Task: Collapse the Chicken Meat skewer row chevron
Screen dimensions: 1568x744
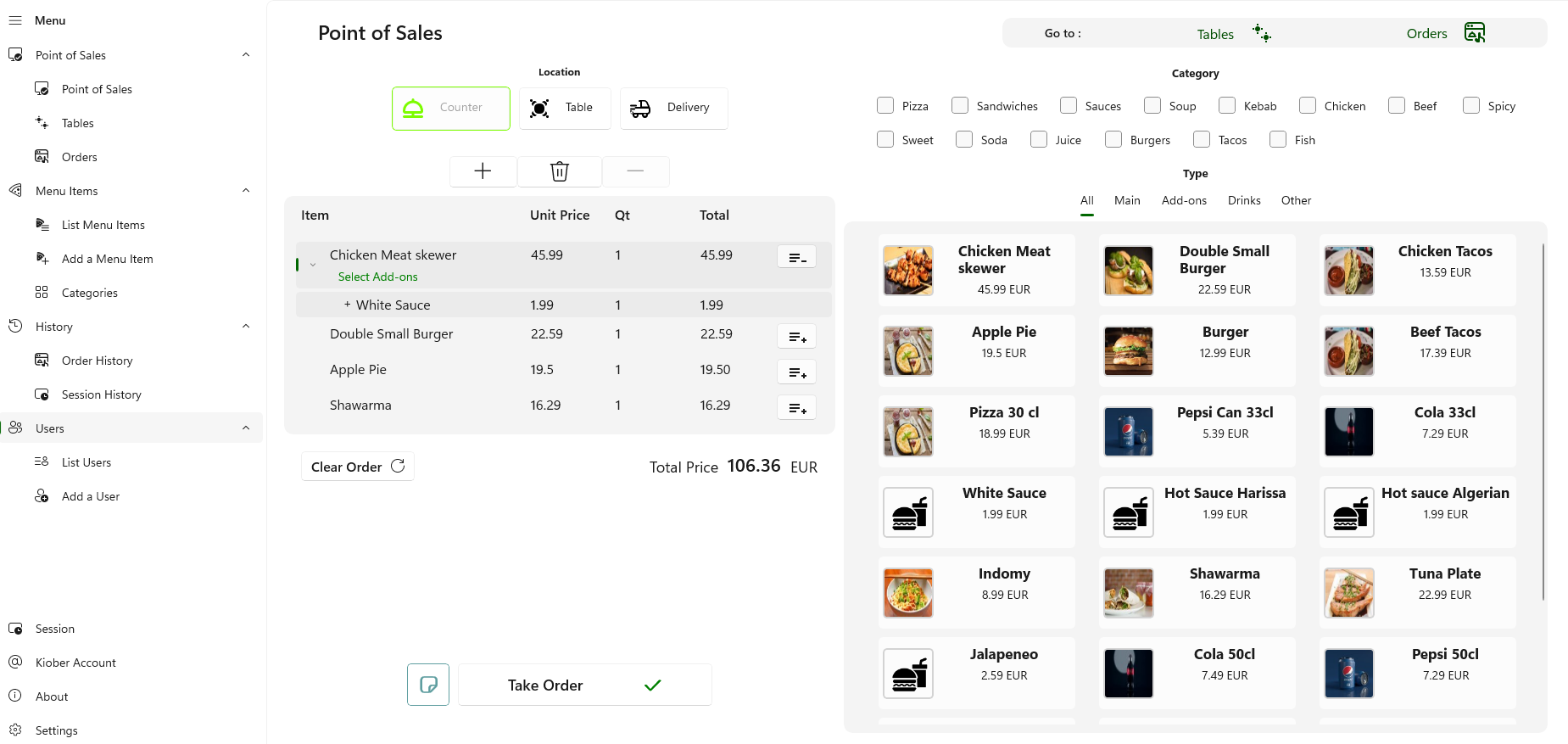Action: point(313,265)
